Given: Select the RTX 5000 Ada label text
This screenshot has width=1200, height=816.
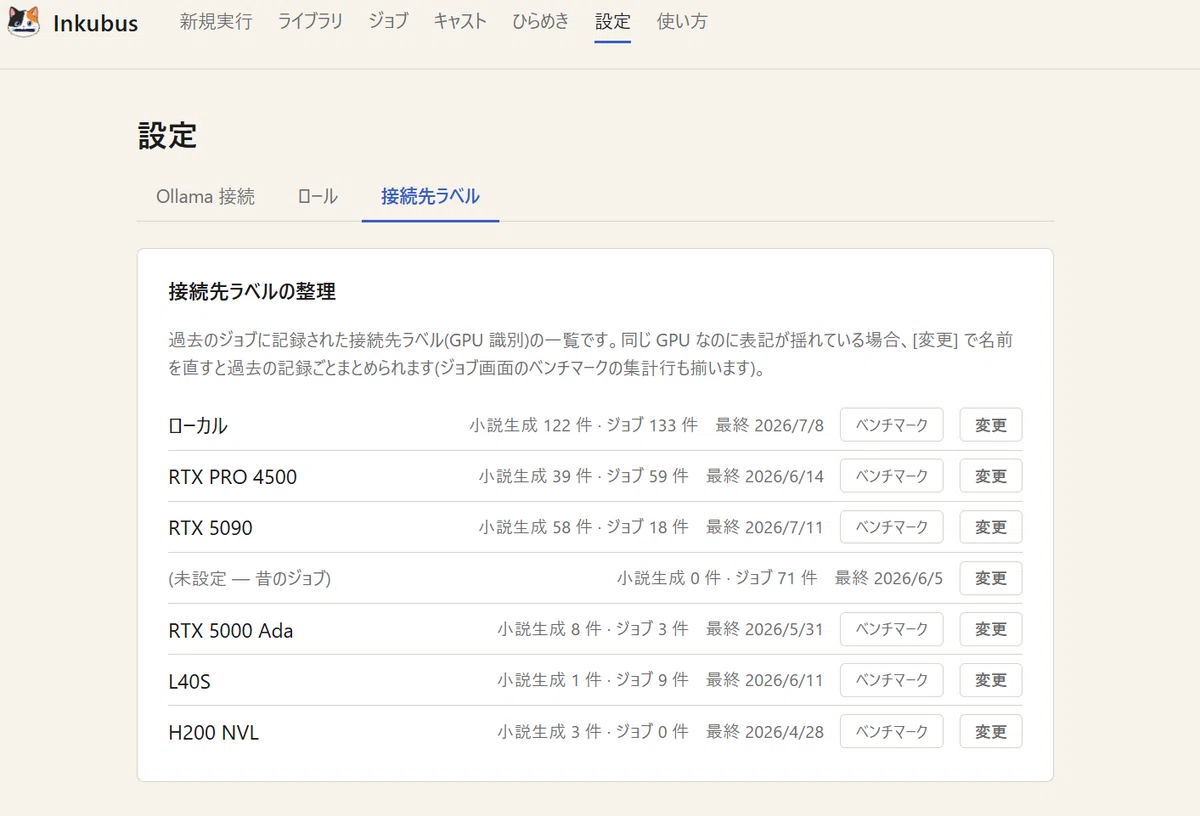Looking at the screenshot, I should tap(231, 630).
